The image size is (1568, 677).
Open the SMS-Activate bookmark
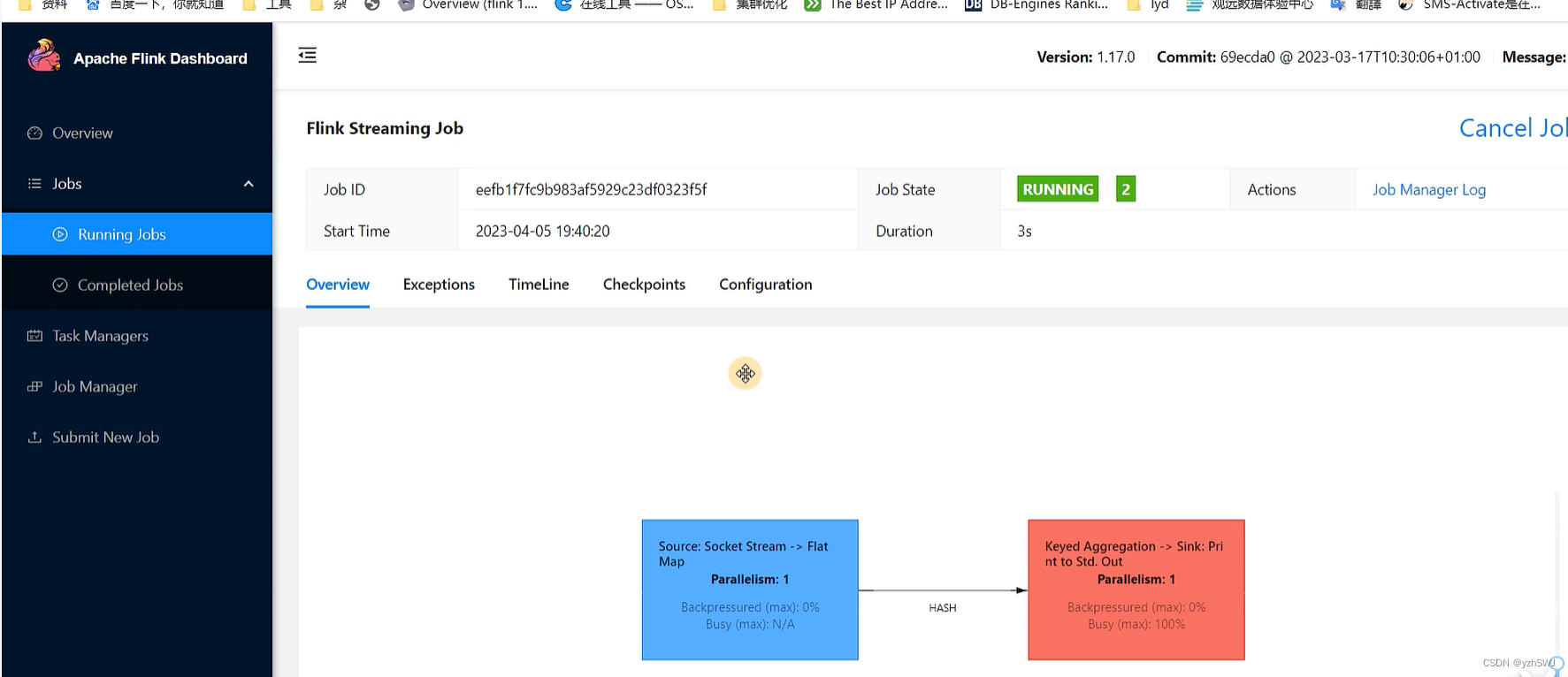tap(1469, 5)
